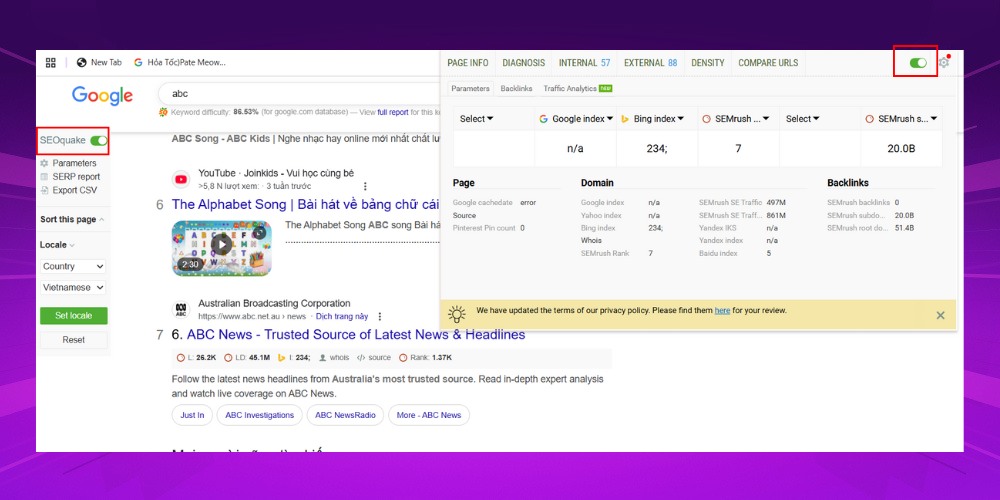Open The Alphabet Song result title

click(305, 204)
